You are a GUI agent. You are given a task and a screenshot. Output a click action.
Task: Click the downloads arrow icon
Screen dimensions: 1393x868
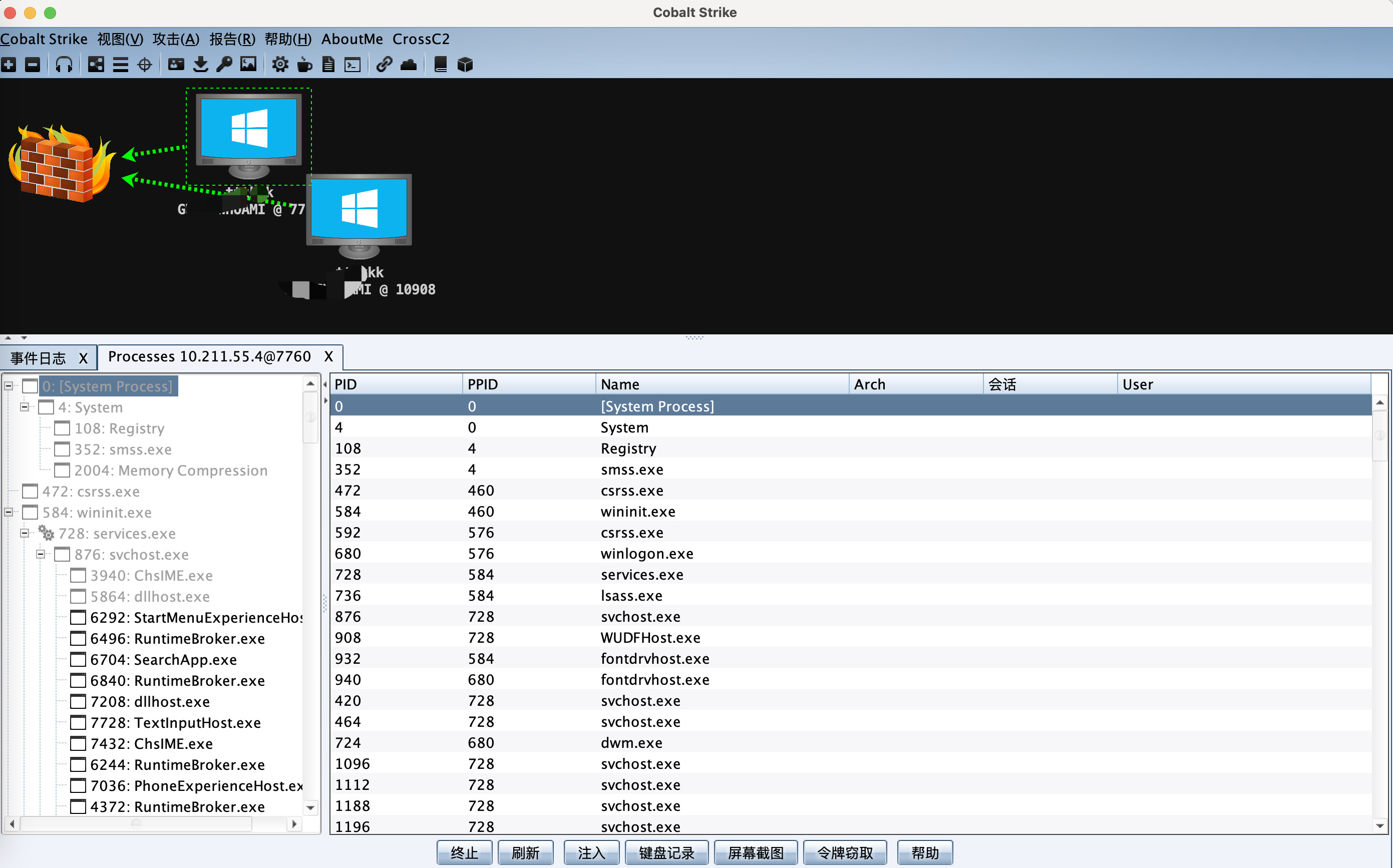click(x=200, y=64)
